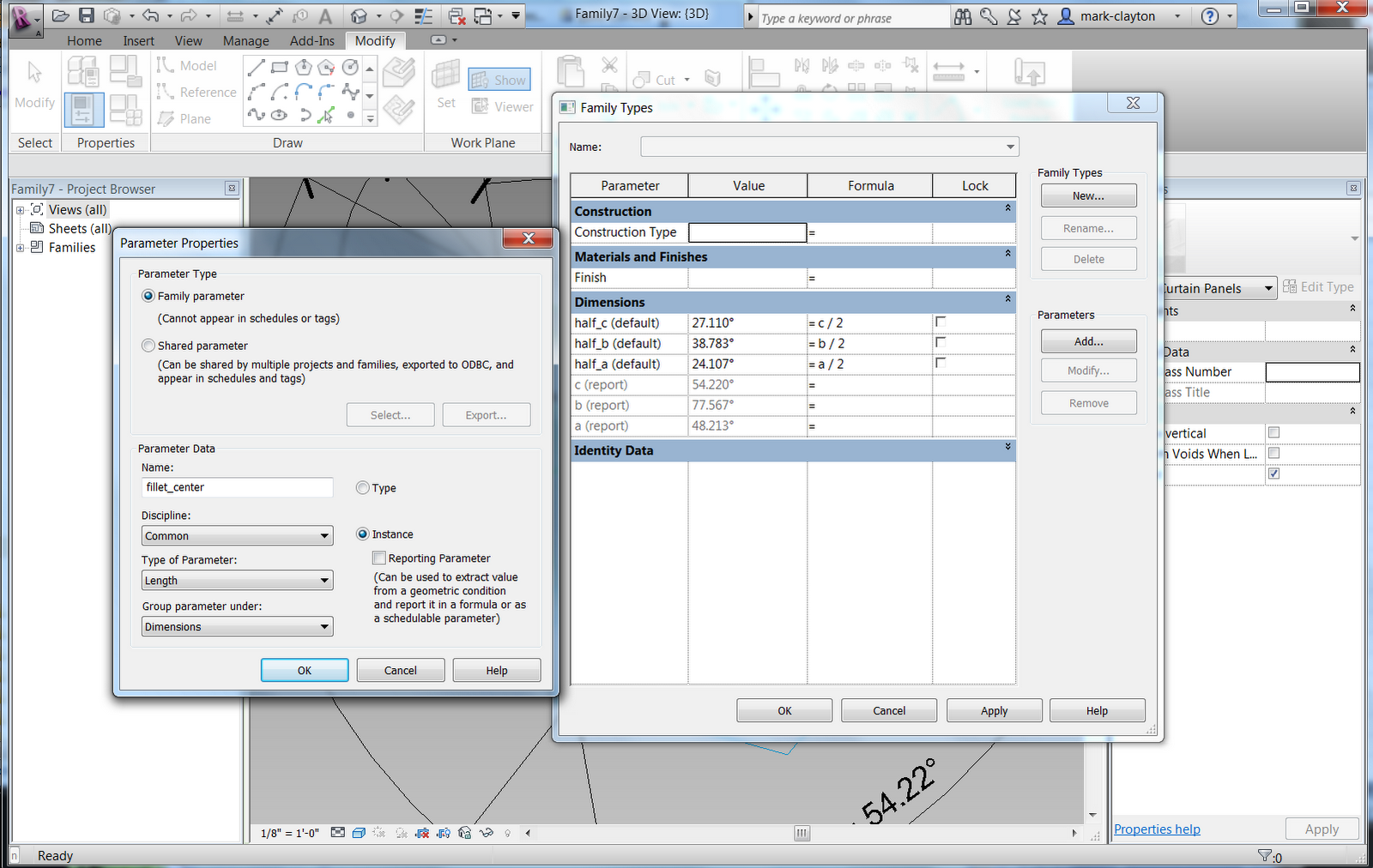Click the parameter Name field containing fillet_center
This screenshot has width=1373, height=868.
click(x=238, y=487)
